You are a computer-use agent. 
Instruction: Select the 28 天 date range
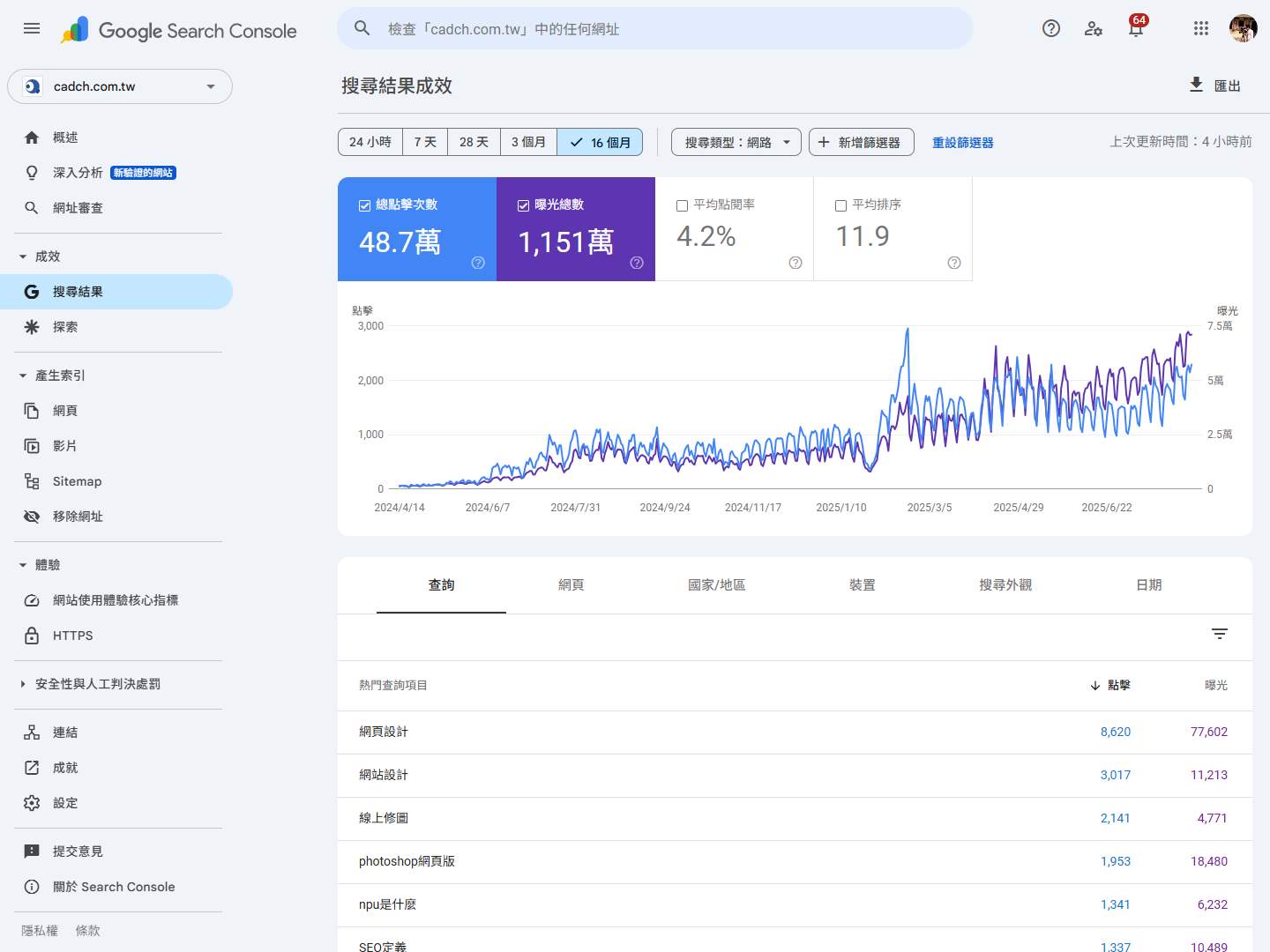click(x=474, y=142)
